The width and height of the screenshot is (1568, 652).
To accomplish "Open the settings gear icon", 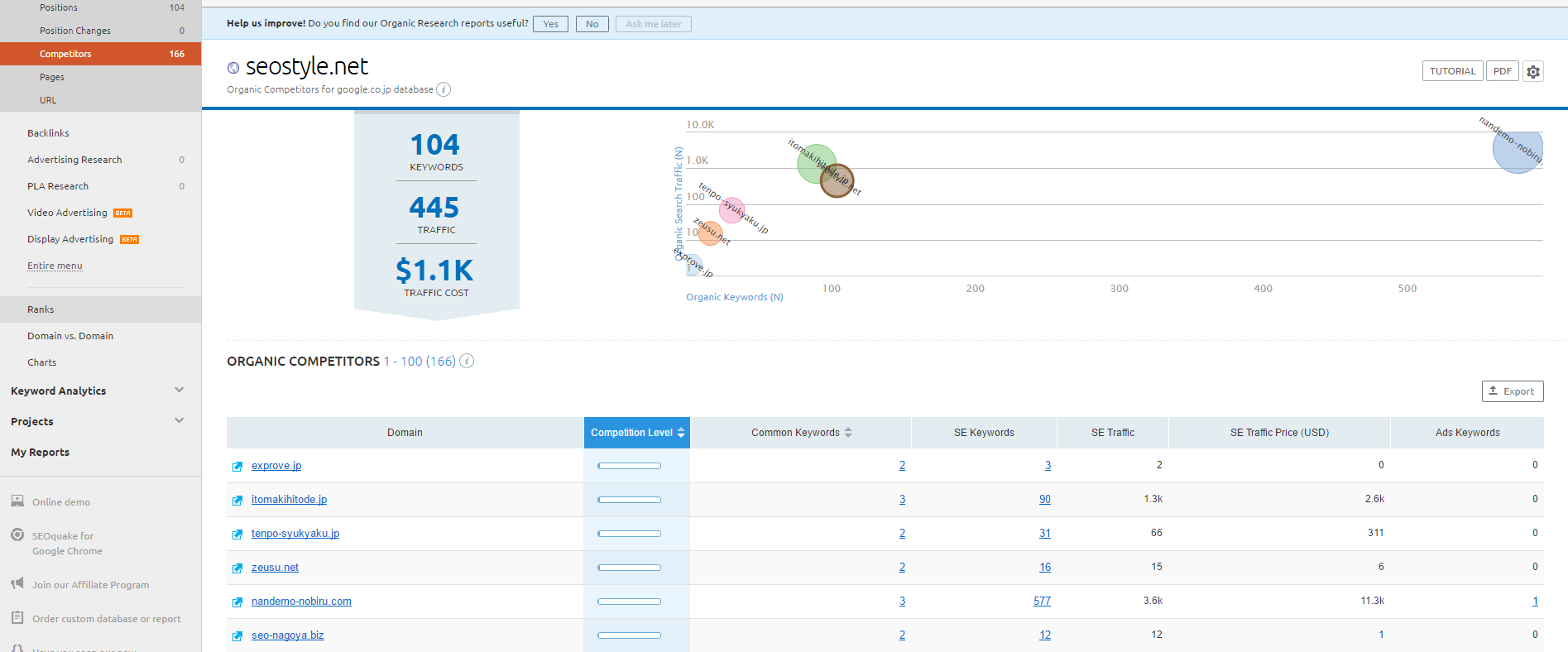I will (1533, 71).
